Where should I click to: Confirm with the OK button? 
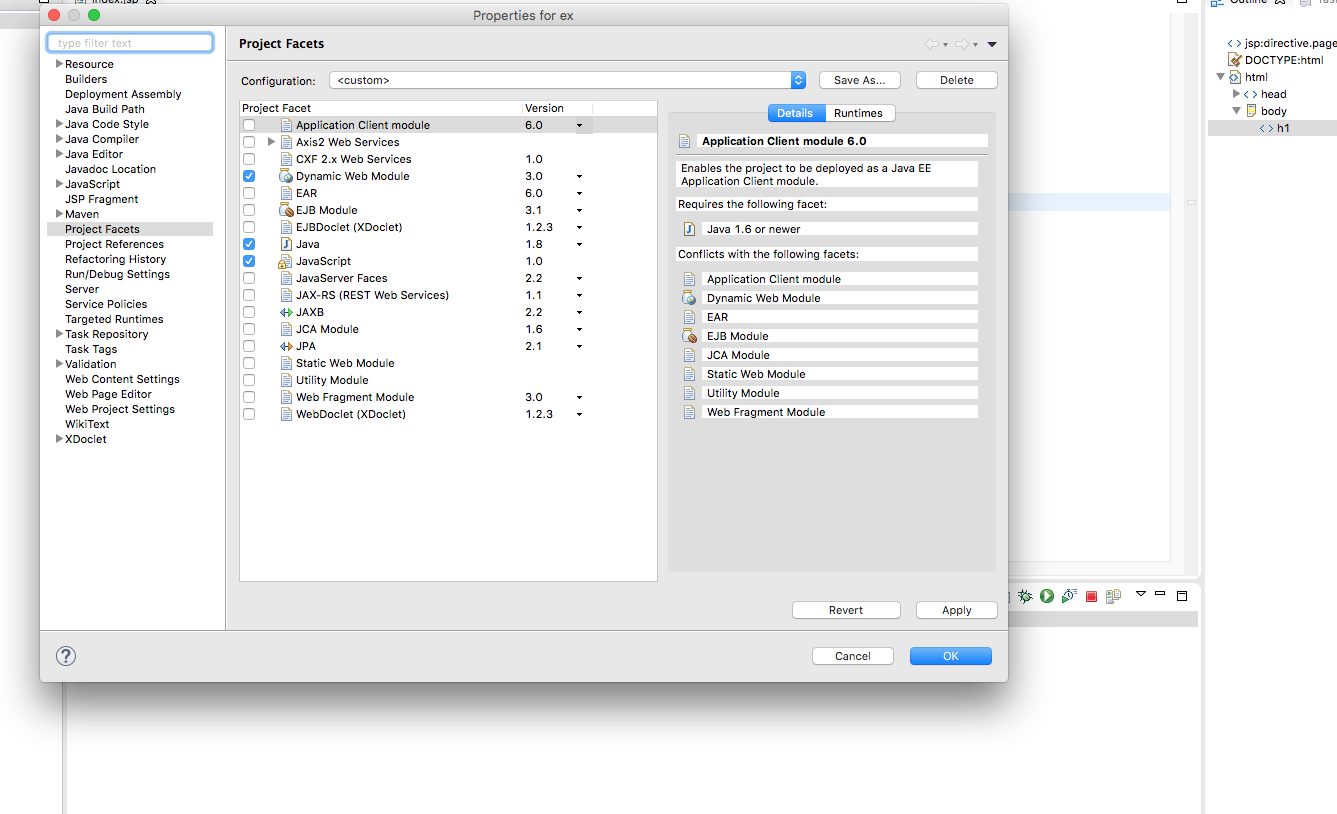(951, 656)
